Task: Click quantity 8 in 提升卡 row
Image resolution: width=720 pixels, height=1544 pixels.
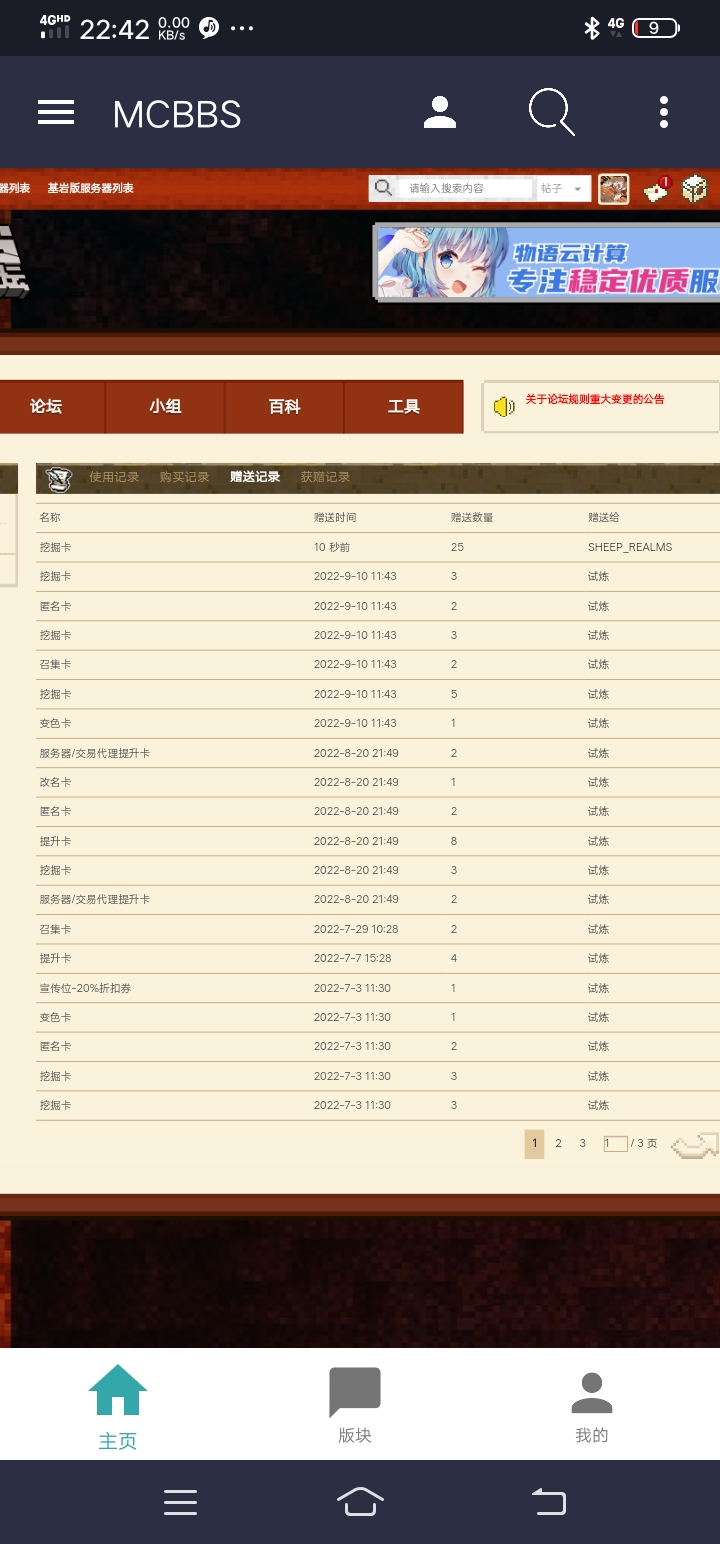Action: click(x=454, y=841)
